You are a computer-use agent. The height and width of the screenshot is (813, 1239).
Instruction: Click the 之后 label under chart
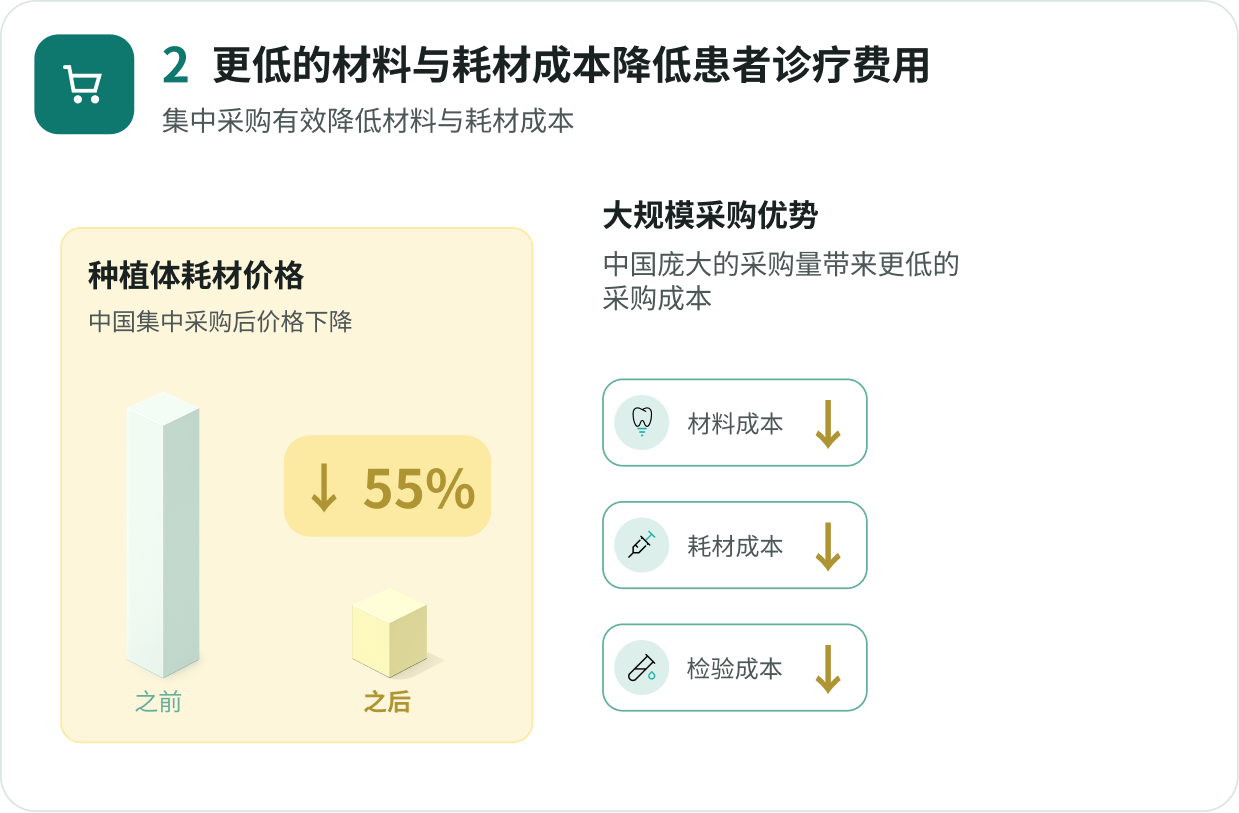(387, 702)
